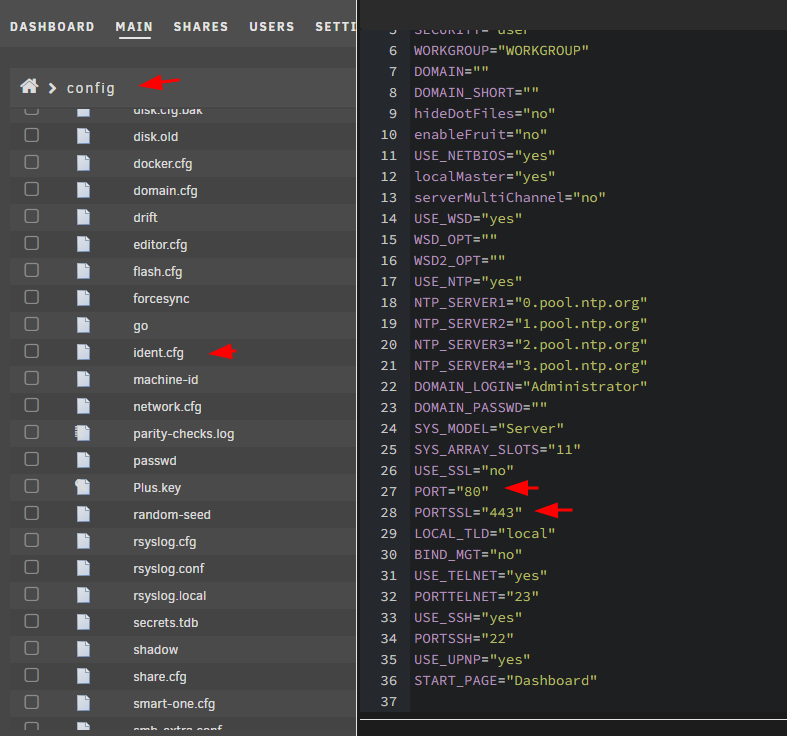787x736 pixels.
Task: Check the box for share.cfg
Action: pyautogui.click(x=32, y=676)
